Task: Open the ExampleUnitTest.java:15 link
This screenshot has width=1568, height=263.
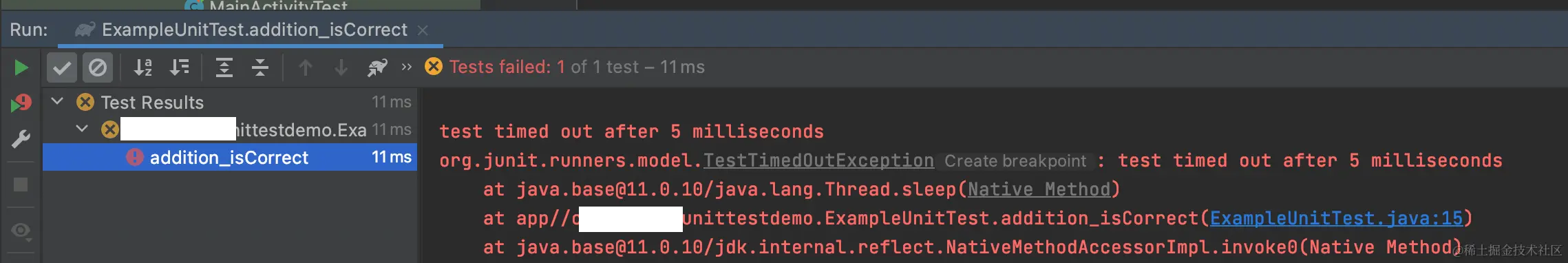Action: pos(1336,218)
